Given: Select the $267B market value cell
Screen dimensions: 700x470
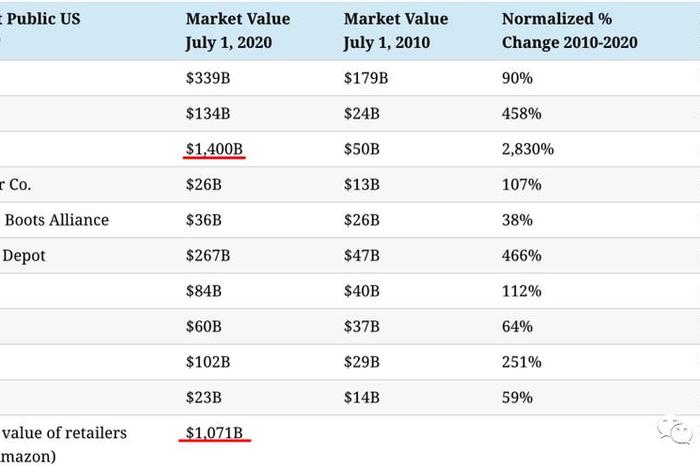Looking at the screenshot, I should point(207,256).
